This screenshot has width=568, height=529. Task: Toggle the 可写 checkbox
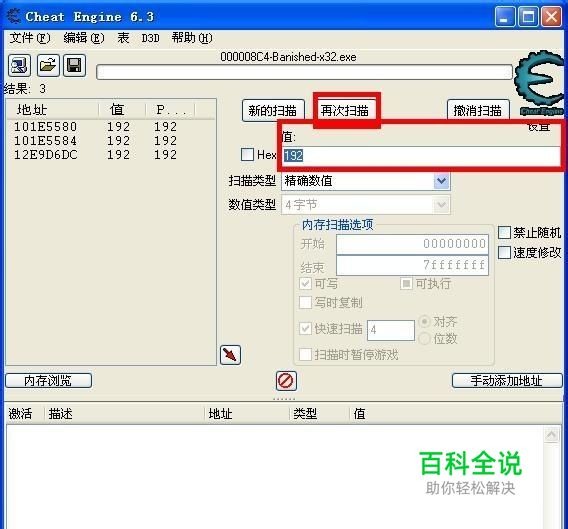[x=305, y=283]
